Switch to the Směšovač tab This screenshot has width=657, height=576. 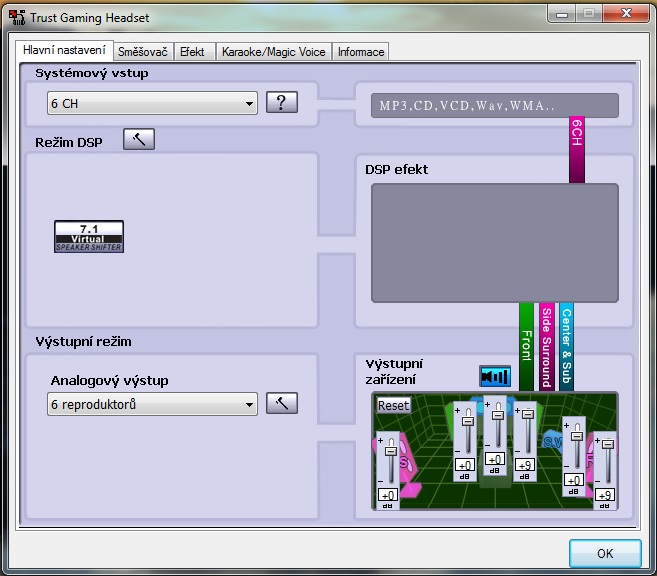(142, 51)
